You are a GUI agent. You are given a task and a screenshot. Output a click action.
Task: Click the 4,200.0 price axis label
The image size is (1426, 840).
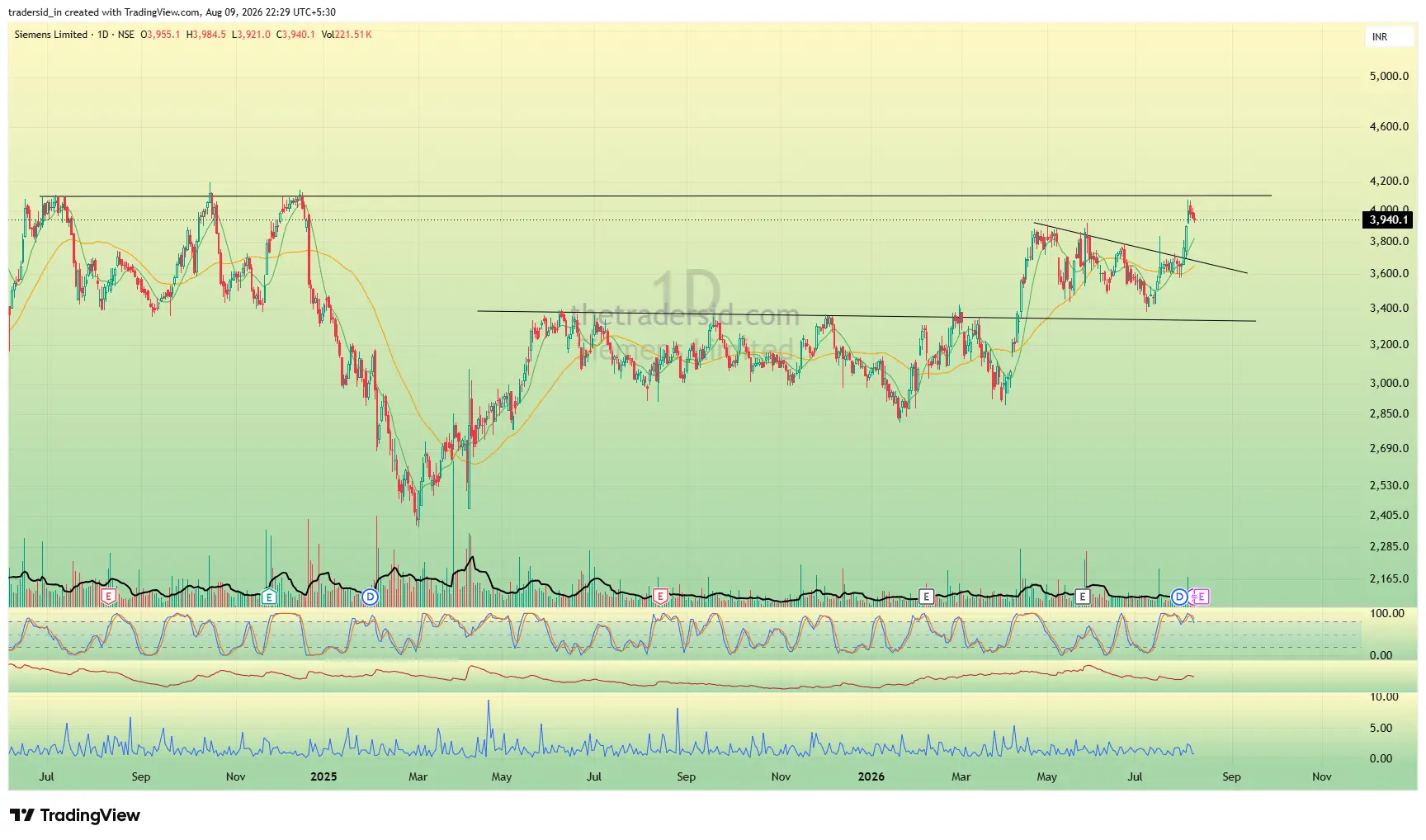pyautogui.click(x=1389, y=181)
